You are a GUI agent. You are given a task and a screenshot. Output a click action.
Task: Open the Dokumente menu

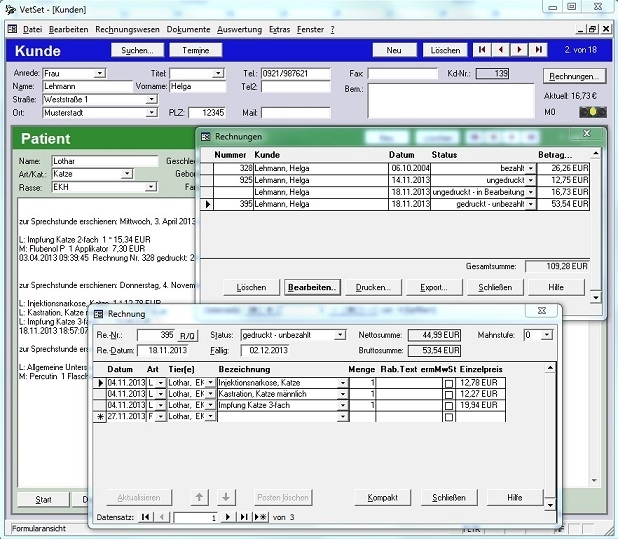188,29
